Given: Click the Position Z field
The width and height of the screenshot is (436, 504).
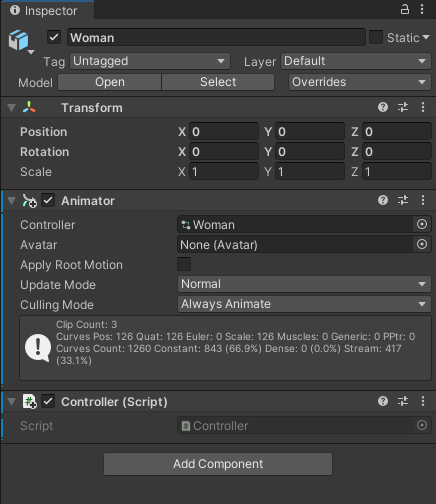Looking at the screenshot, I should pos(397,131).
